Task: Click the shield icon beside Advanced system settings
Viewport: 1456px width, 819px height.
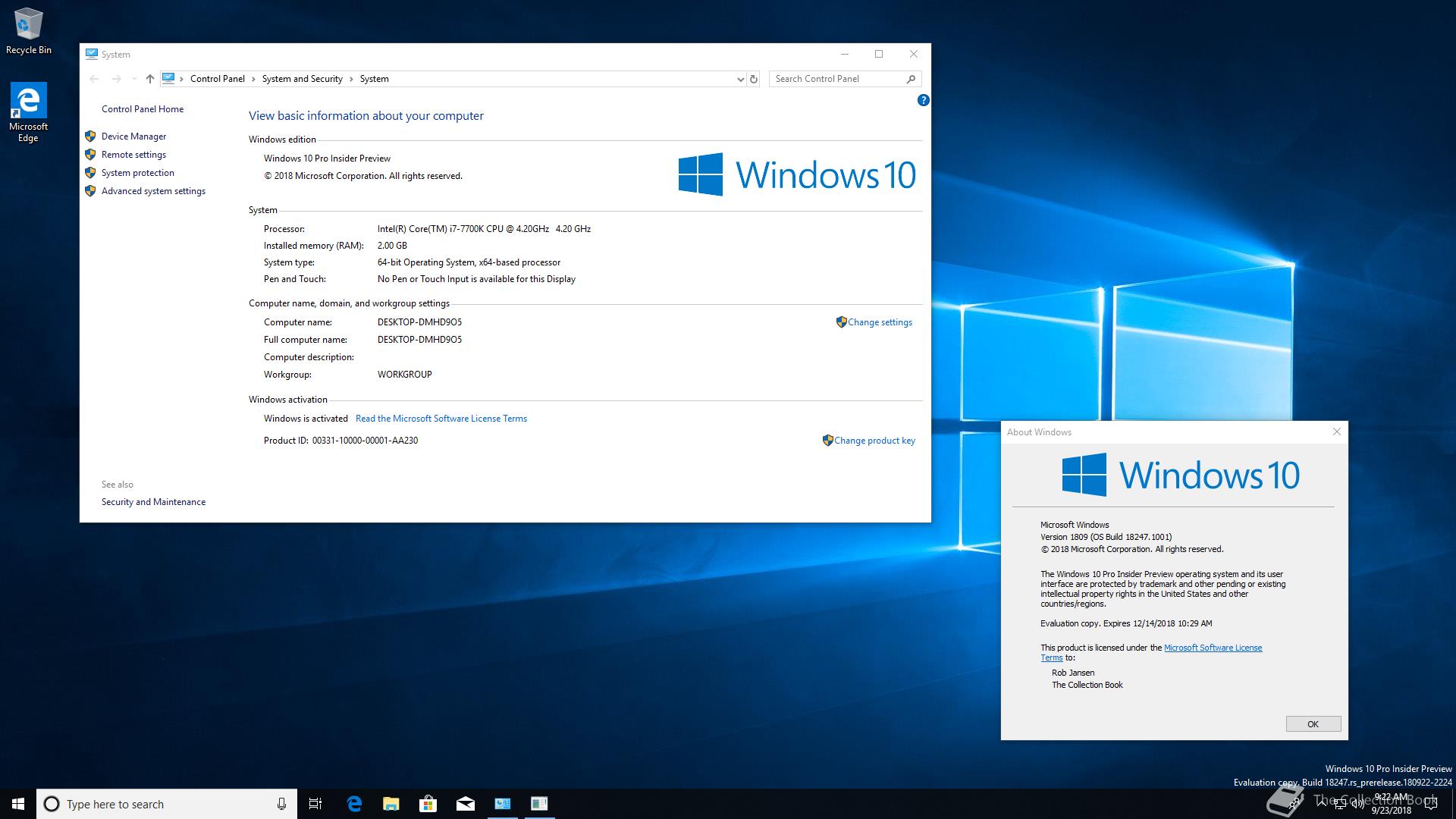Action: 90,191
